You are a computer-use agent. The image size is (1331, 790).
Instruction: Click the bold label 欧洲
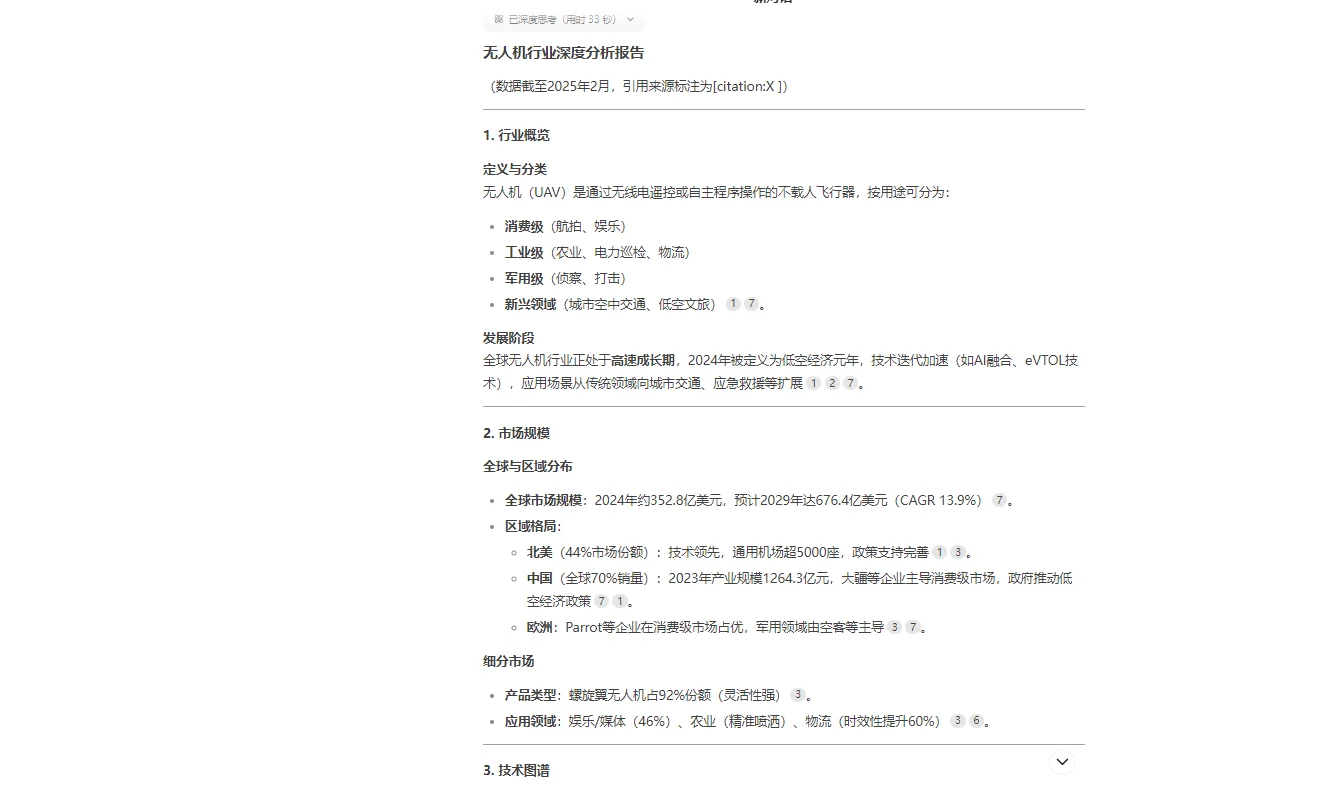point(540,627)
